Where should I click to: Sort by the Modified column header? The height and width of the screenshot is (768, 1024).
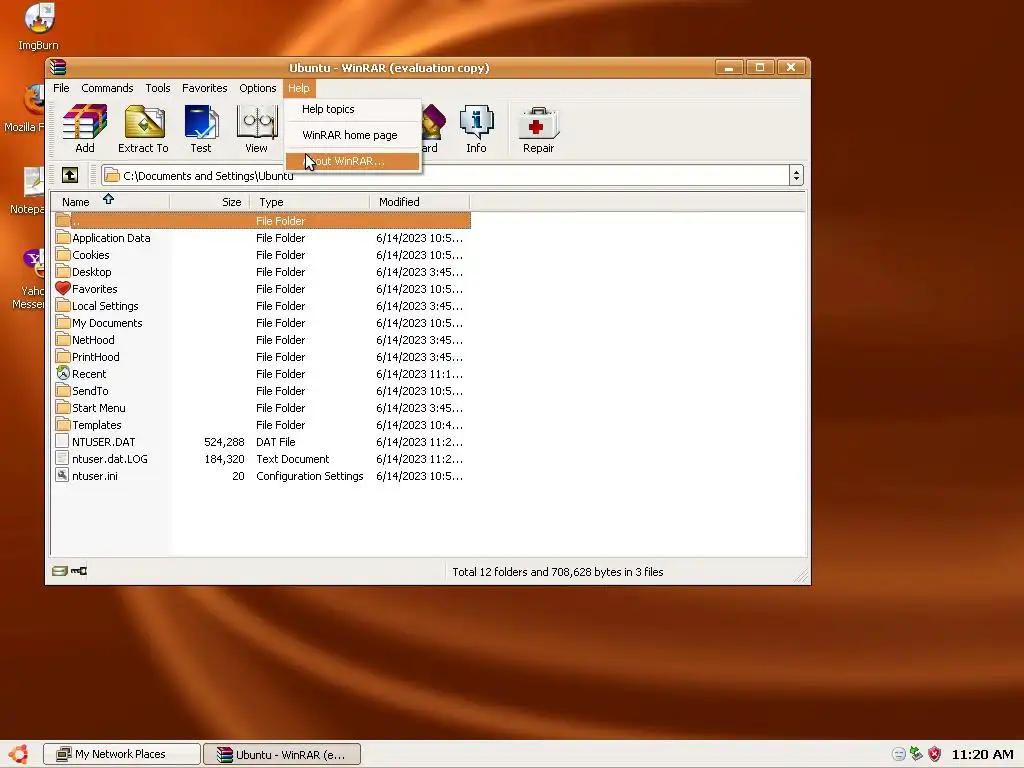pos(419,202)
